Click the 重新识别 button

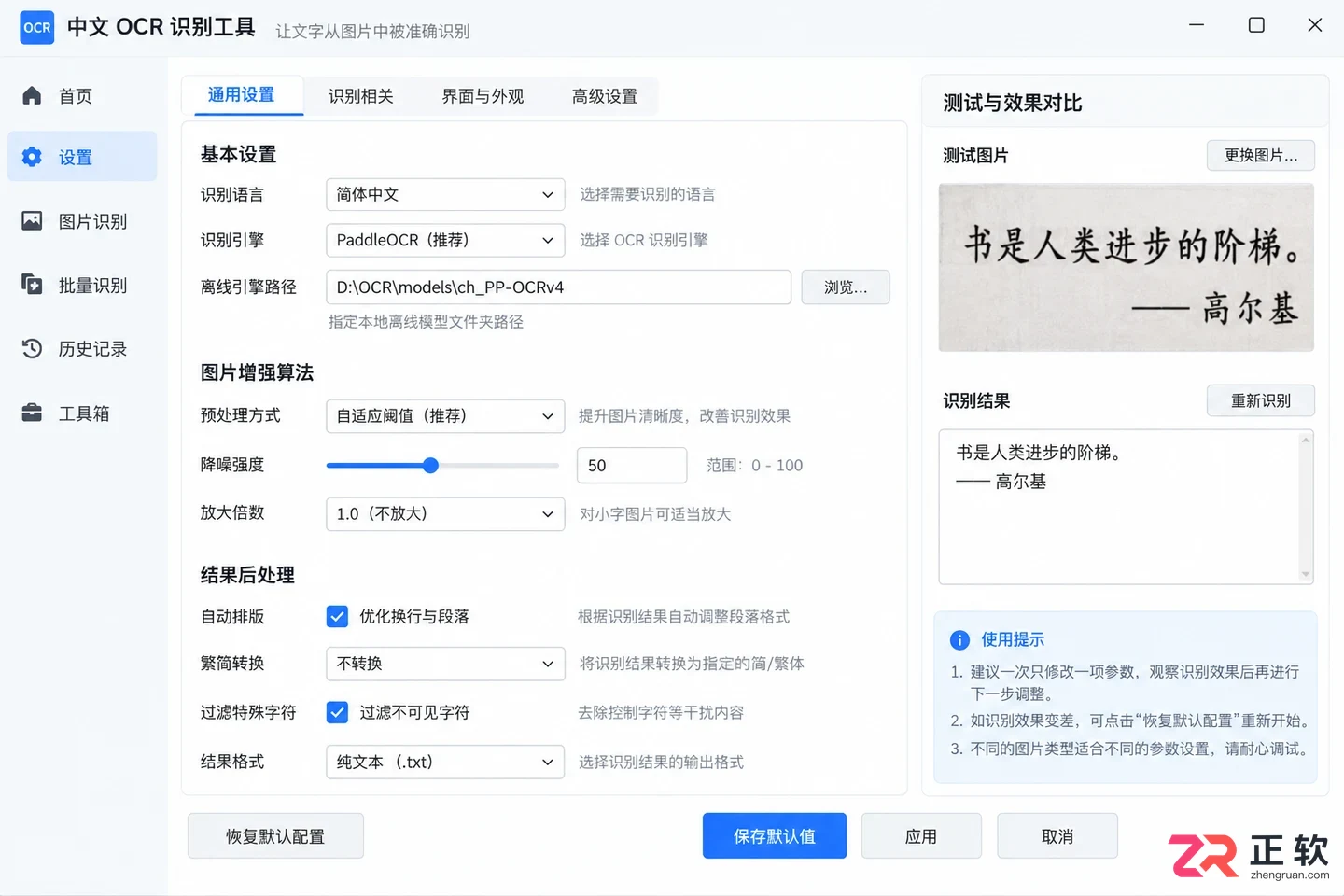1261,400
